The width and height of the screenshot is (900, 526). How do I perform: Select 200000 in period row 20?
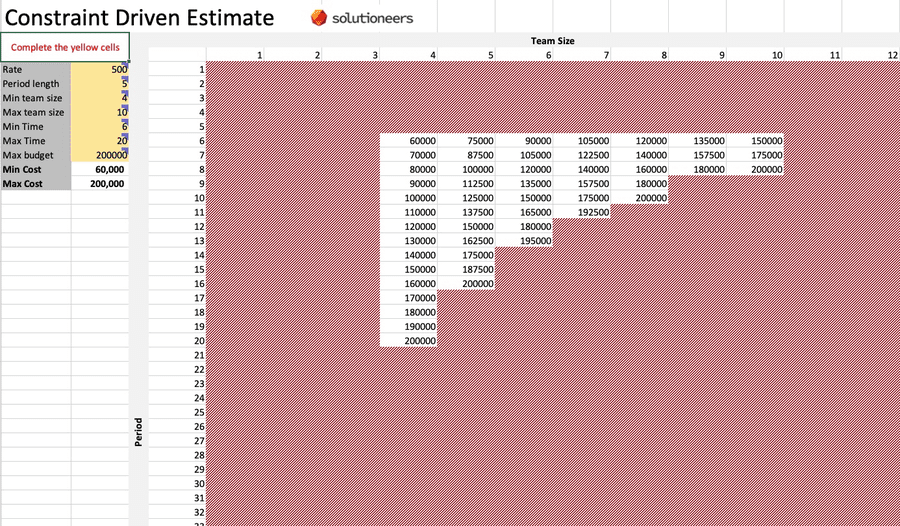coord(409,341)
